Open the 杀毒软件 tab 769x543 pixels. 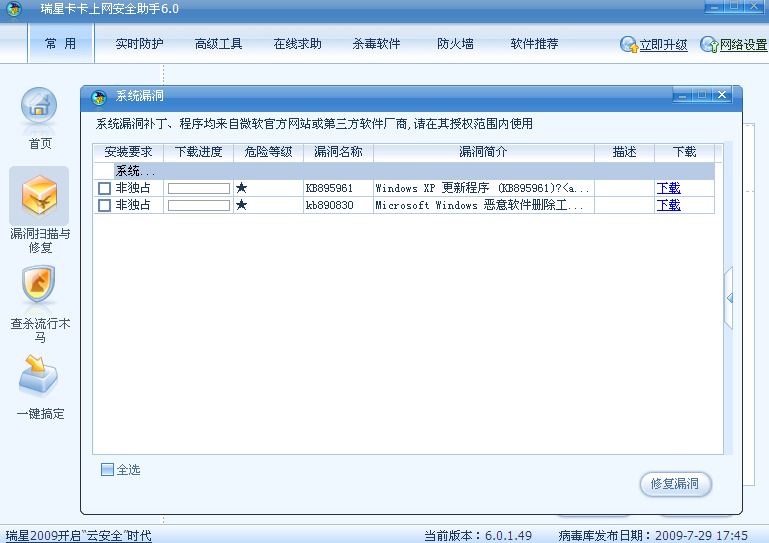(x=376, y=44)
